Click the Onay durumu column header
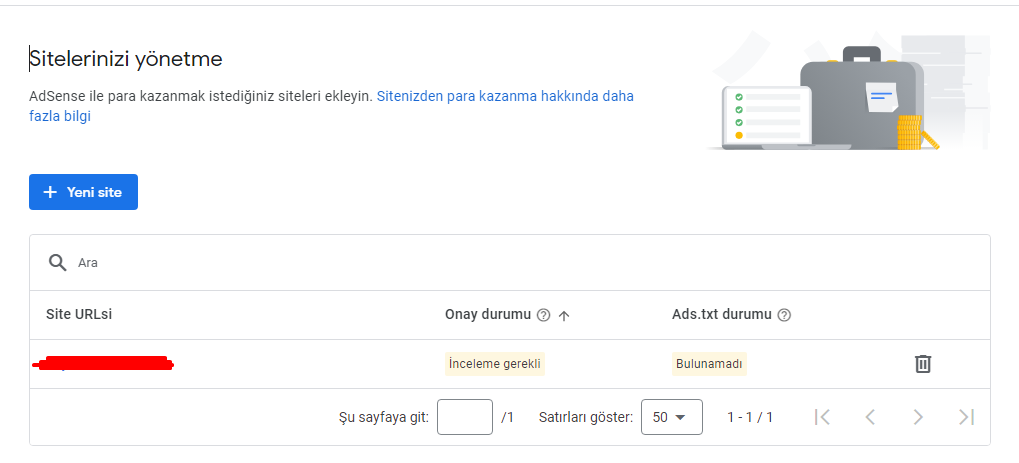 click(x=488, y=315)
